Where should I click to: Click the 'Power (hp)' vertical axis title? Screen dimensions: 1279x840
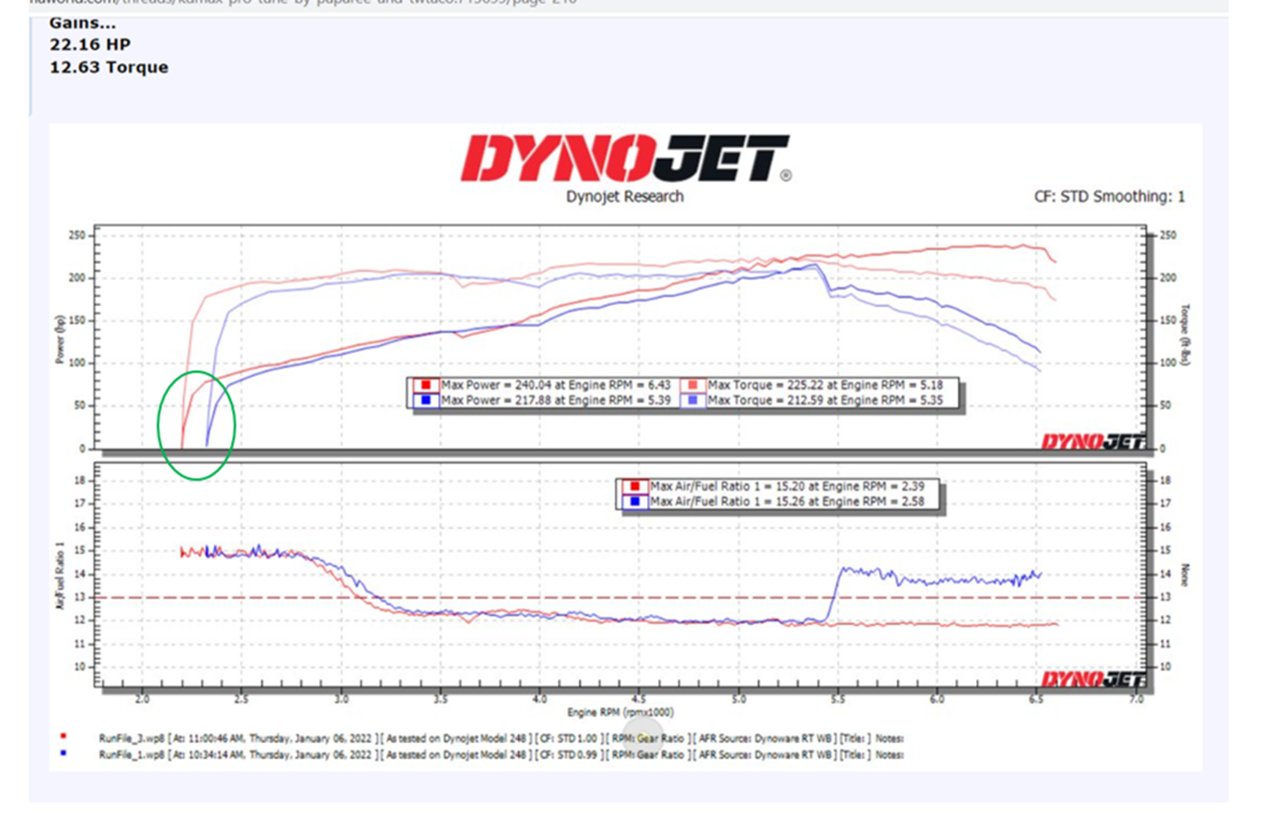60,340
